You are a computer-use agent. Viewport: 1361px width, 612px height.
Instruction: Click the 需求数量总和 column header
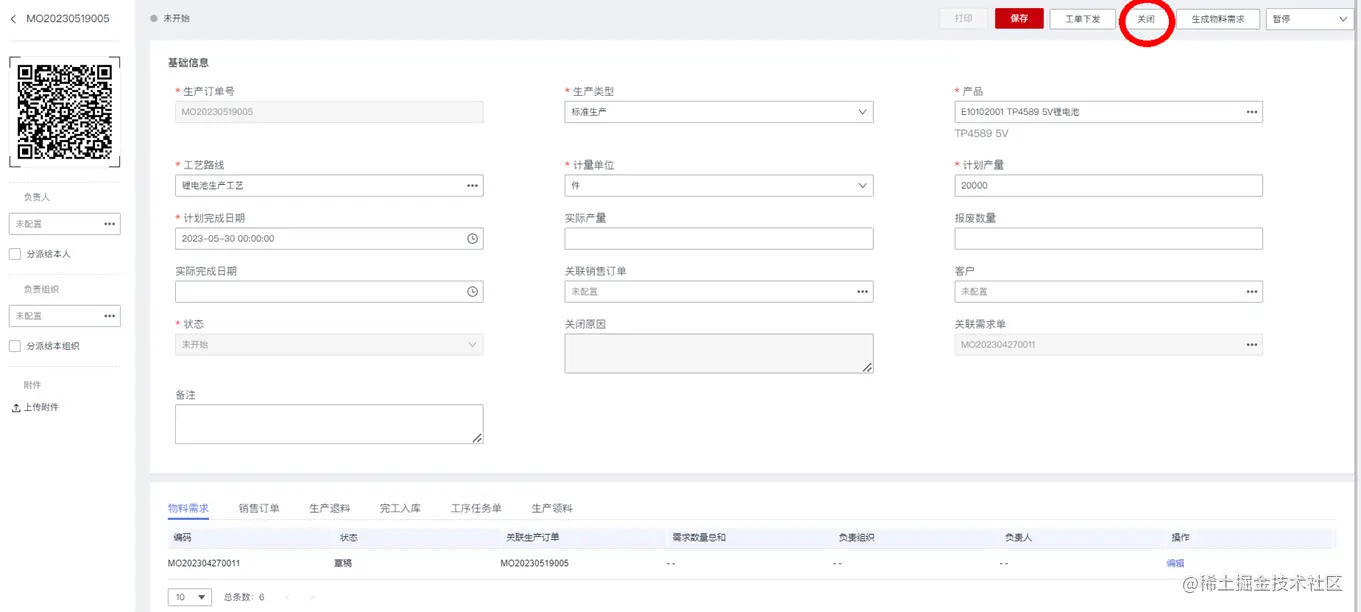click(x=699, y=538)
